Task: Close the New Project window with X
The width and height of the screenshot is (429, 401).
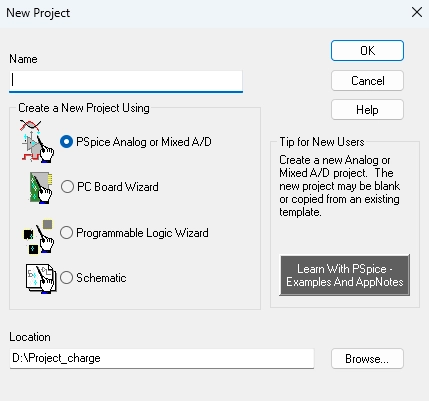Action: pyautogui.click(x=417, y=13)
